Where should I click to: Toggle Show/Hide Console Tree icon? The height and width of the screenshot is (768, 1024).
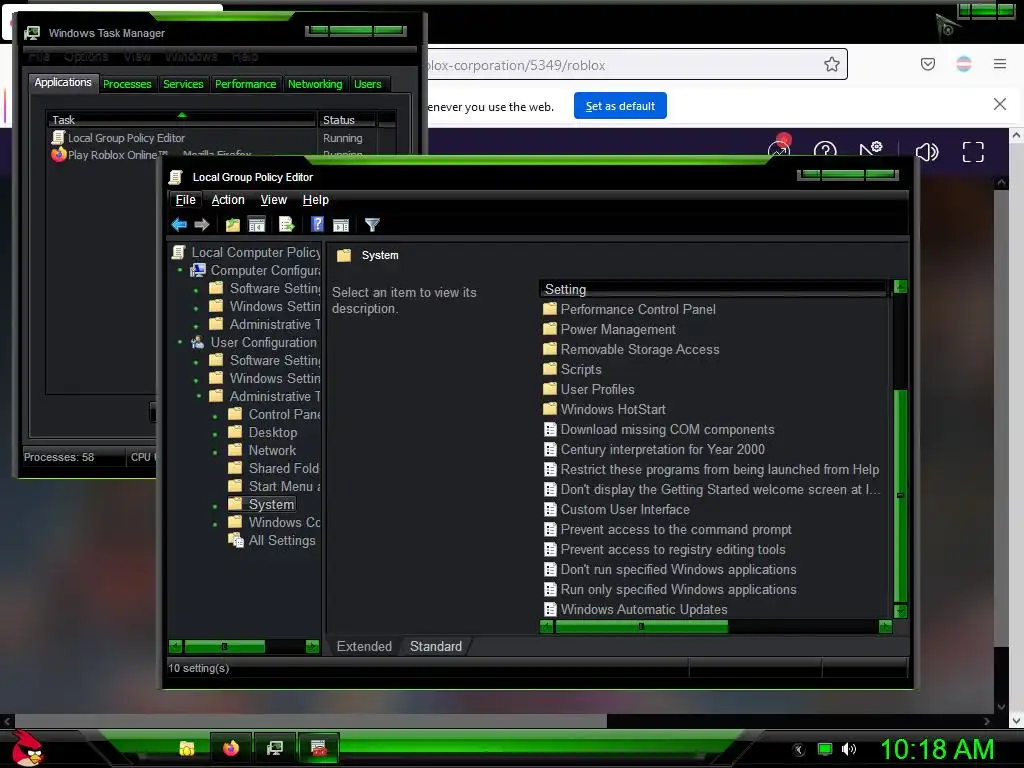click(257, 225)
